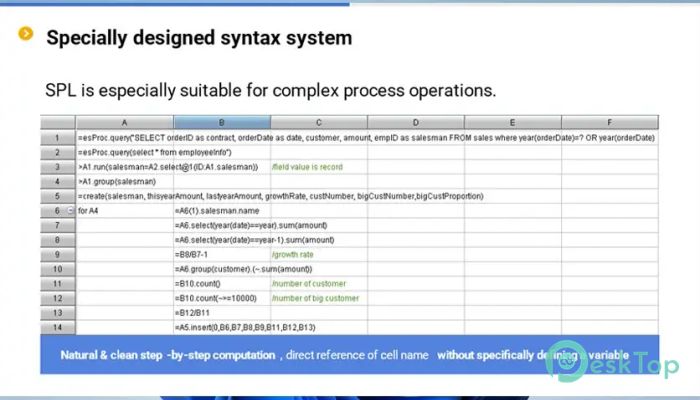Click the '/number of customer' comment
Viewport: 700px width, 400px height.
tap(309, 284)
